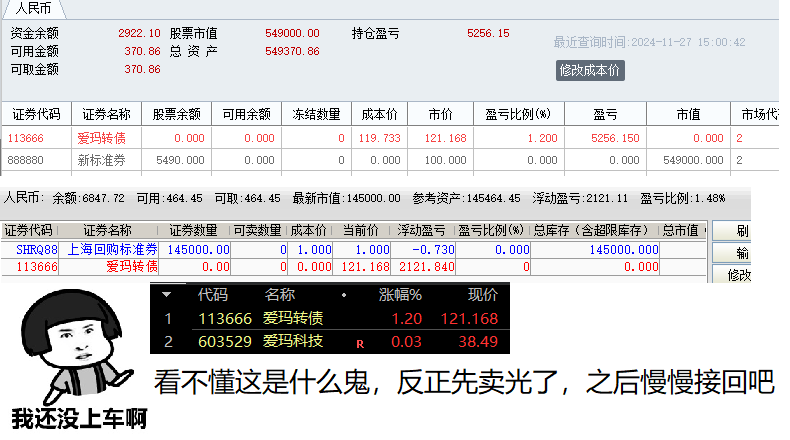
Task: Click 浮动盈亏:2121.11 summary text
Action: pyautogui.click(x=580, y=198)
